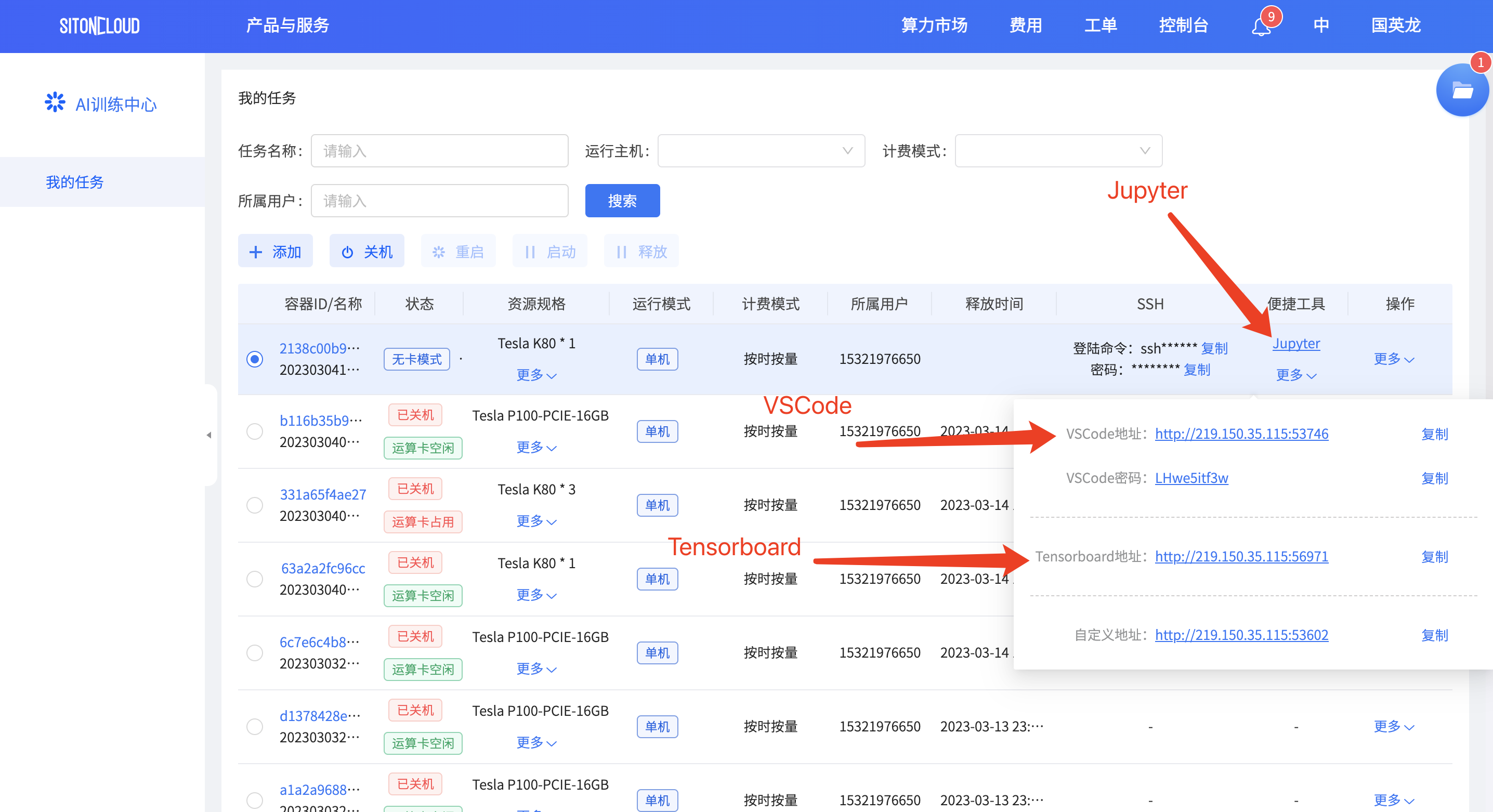Copy the SSH login command
The image size is (1493, 812).
(x=1214, y=348)
